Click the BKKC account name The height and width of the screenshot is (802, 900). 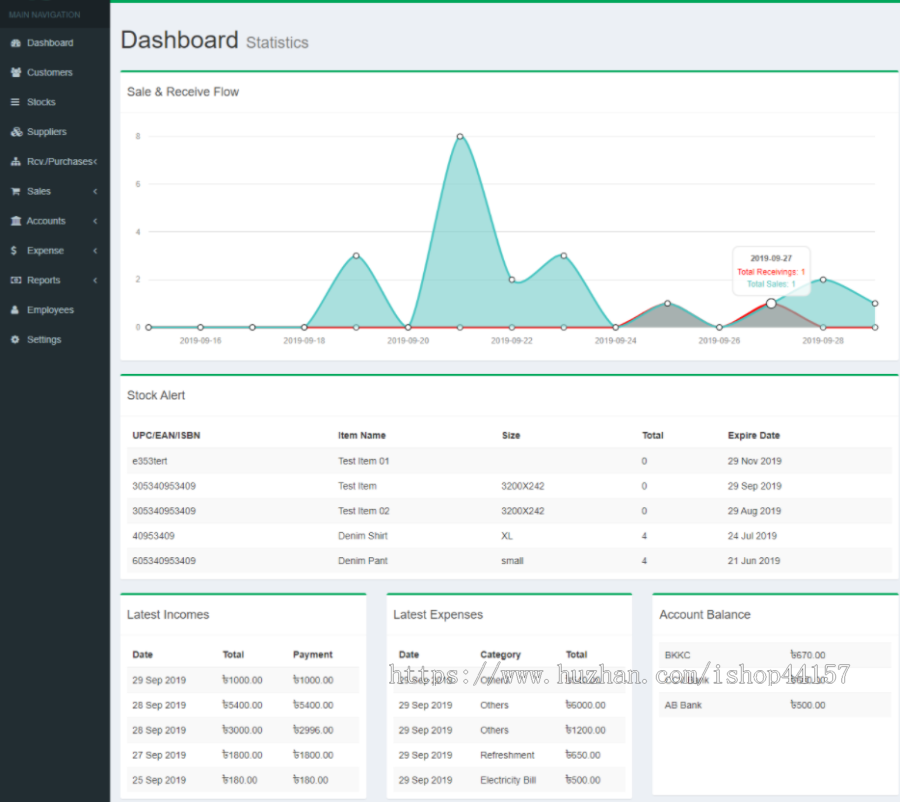[677, 655]
